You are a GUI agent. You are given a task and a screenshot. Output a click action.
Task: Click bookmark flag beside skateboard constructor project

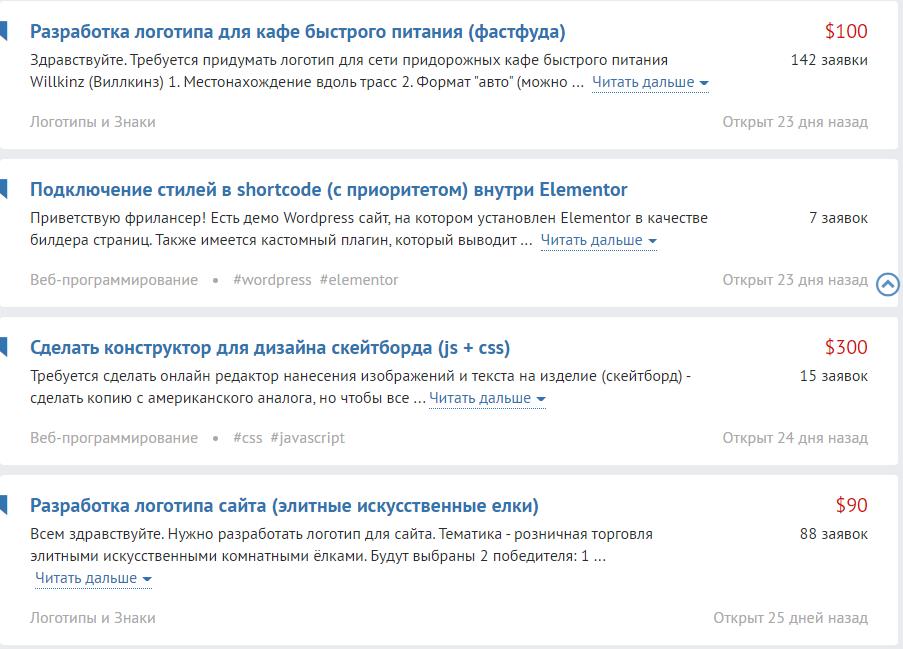(x=3, y=347)
